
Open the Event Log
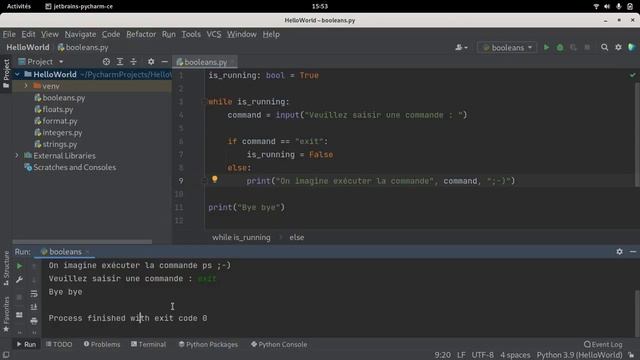[x=603, y=344]
